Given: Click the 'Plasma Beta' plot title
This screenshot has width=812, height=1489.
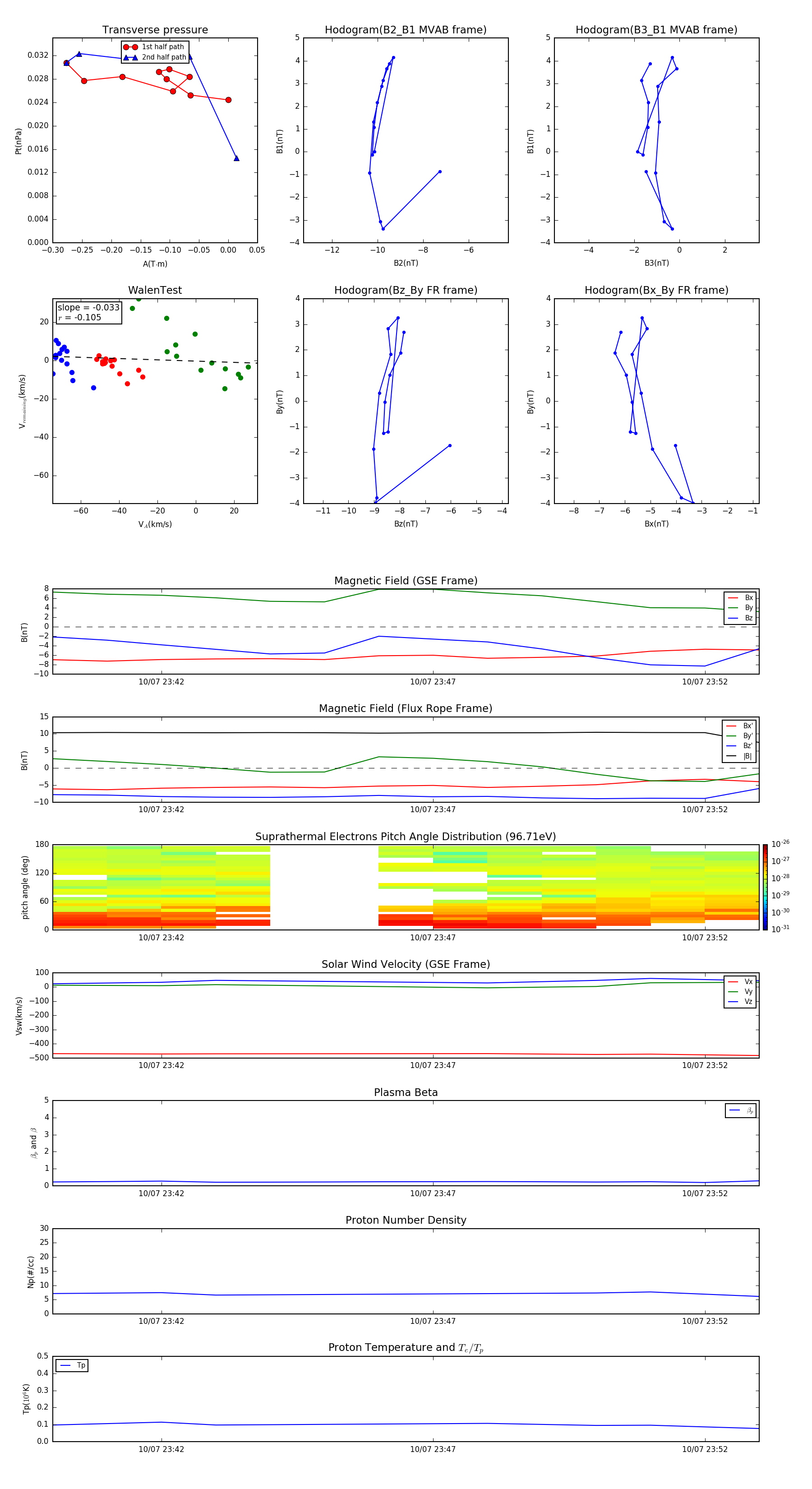Looking at the screenshot, I should (x=406, y=1092).
